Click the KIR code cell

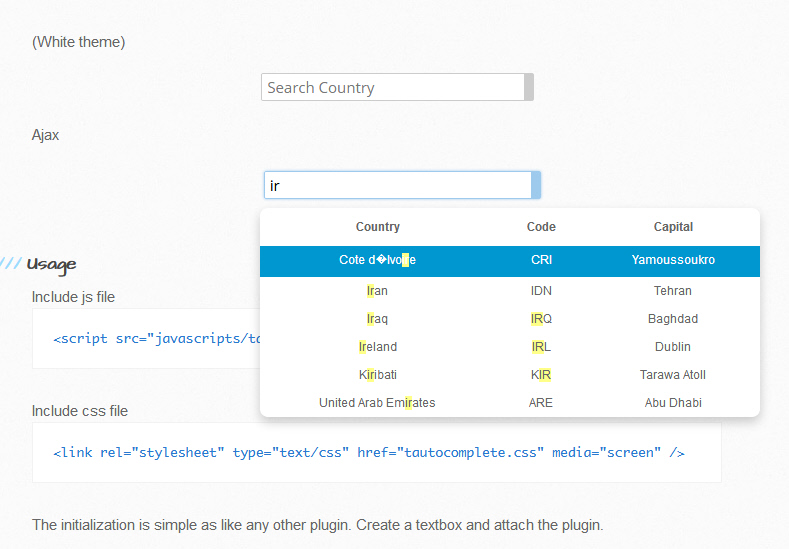(x=541, y=375)
